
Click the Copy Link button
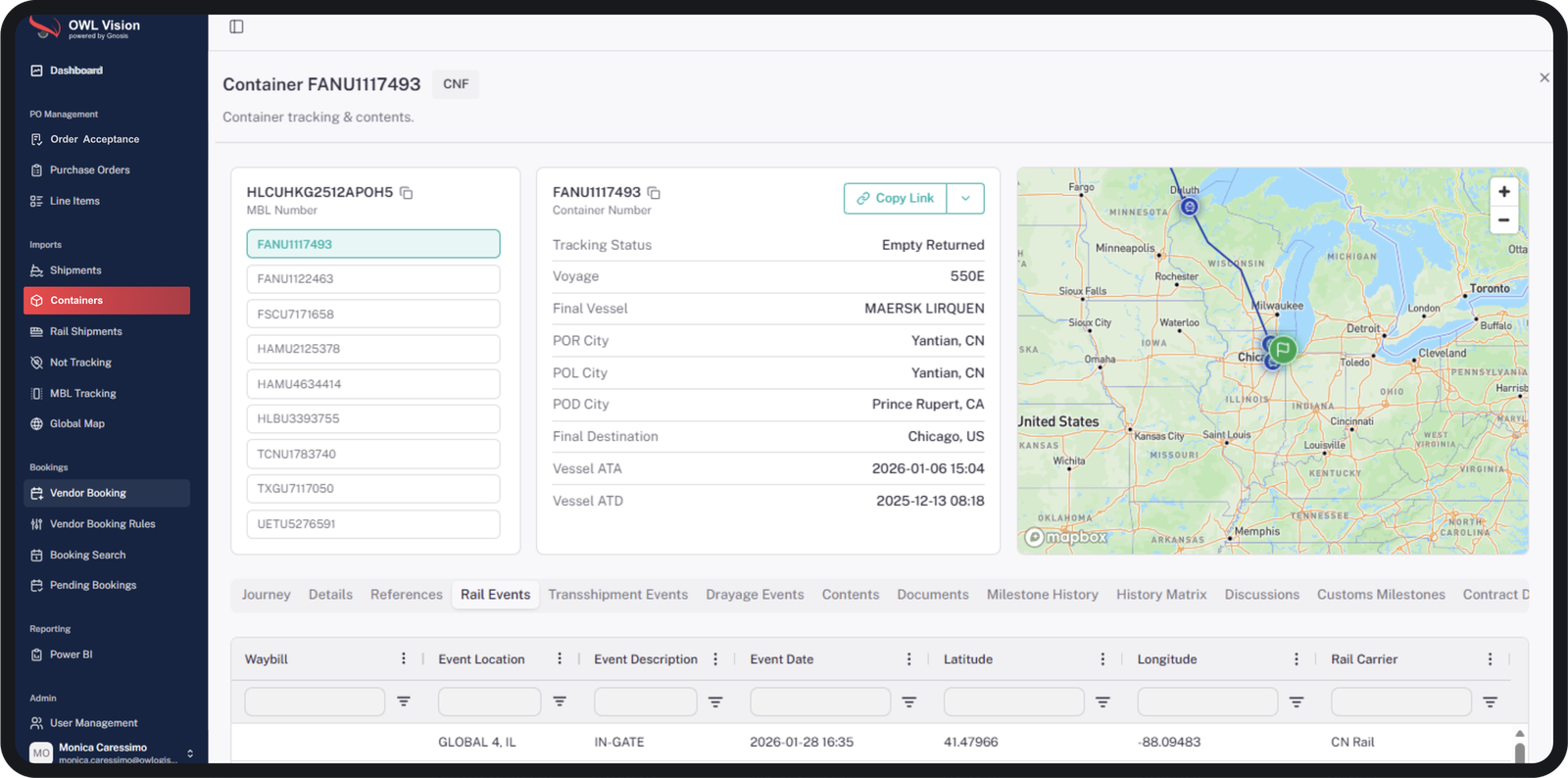tap(896, 198)
